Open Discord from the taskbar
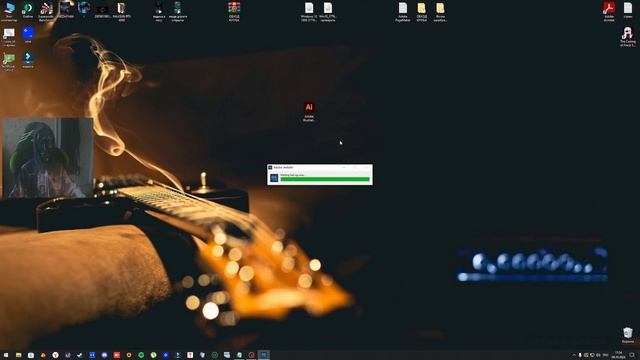 104,355
